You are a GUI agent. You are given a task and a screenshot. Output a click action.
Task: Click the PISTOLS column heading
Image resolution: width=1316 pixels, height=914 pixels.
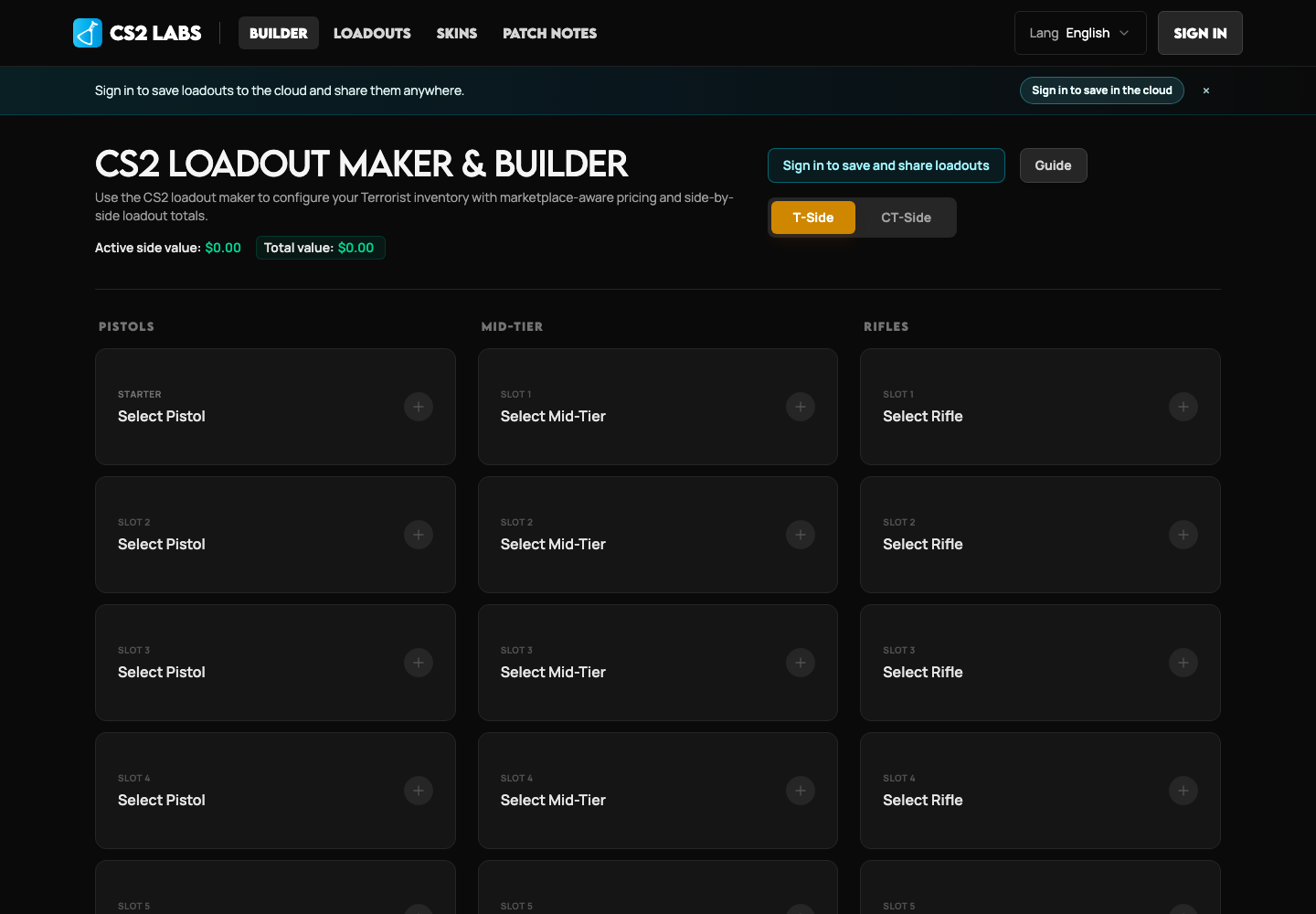point(126,326)
